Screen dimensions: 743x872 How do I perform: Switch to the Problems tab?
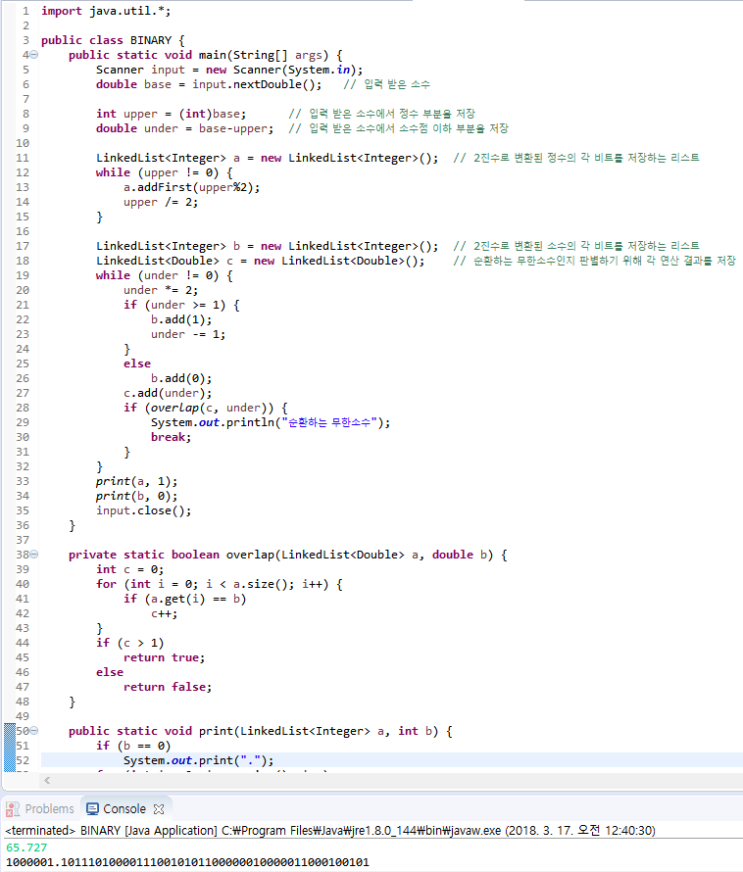[49, 808]
